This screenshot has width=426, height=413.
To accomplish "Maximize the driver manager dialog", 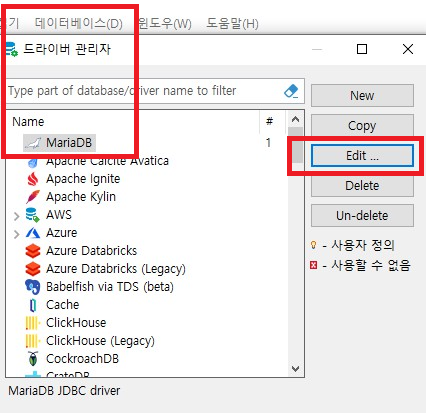I will [x=362, y=49].
